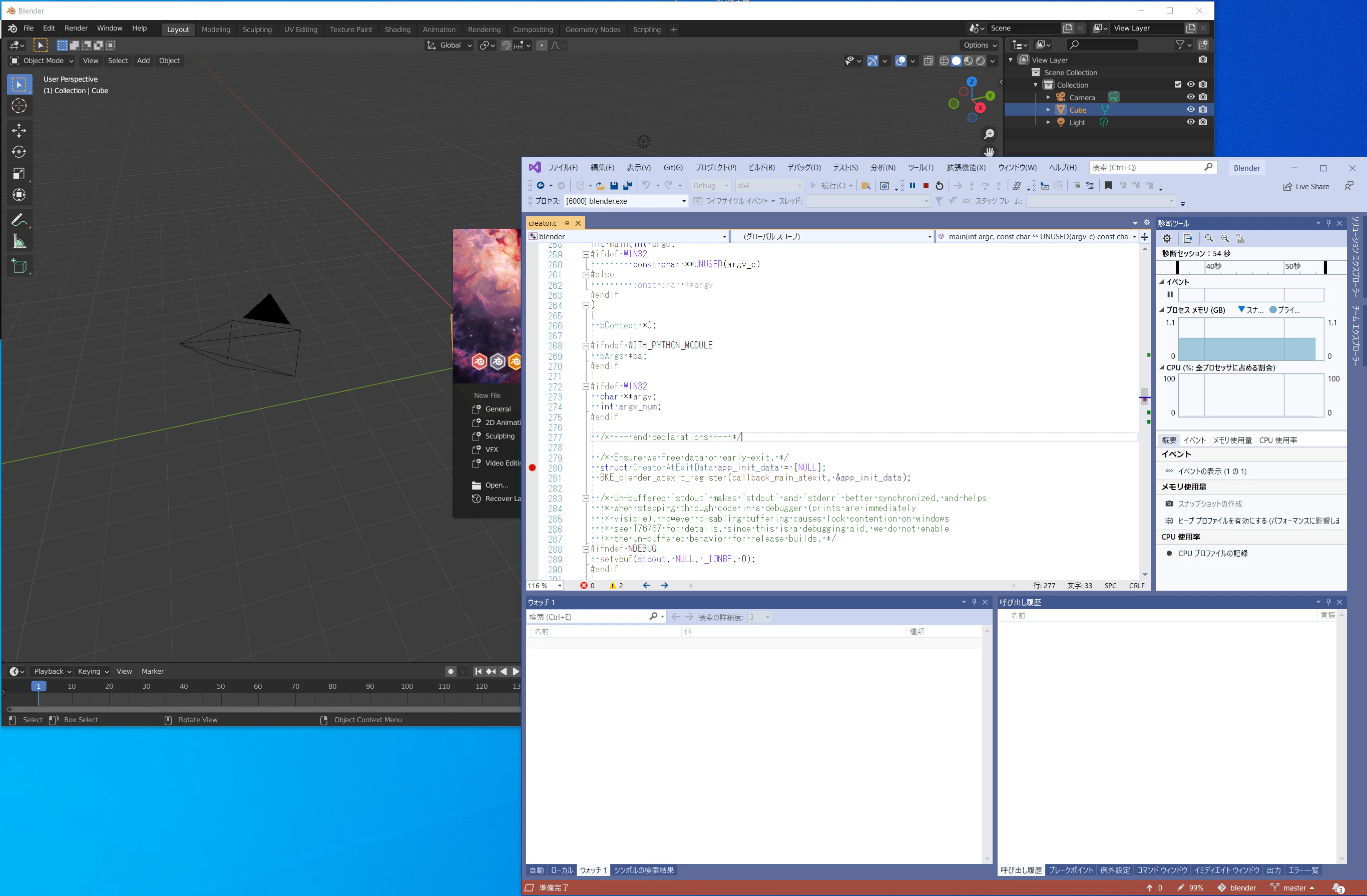Hide the Light in the viewport

tap(1191, 122)
